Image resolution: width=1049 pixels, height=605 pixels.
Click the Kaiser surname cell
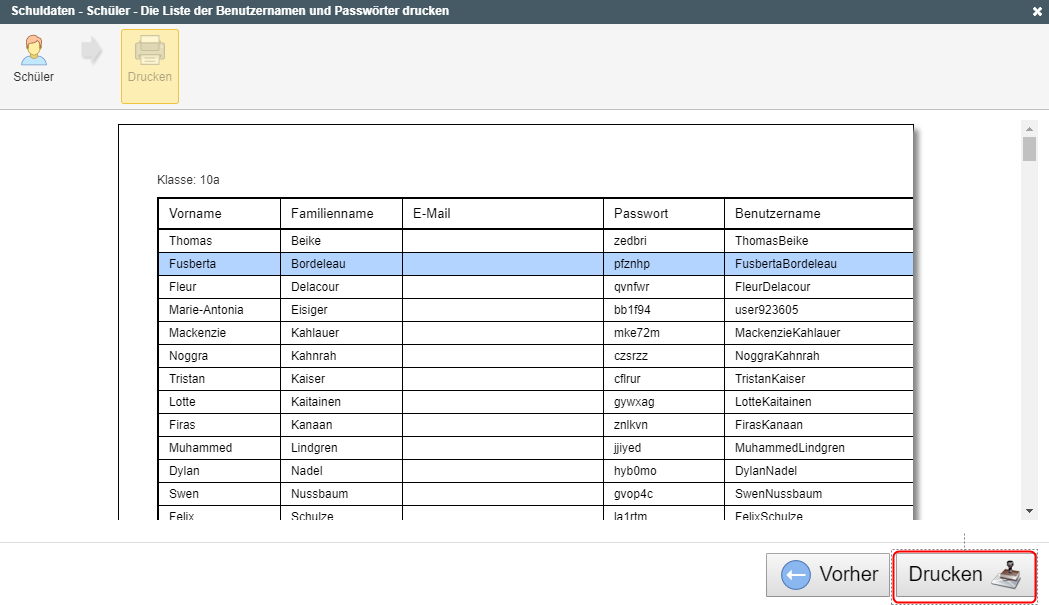[341, 379]
